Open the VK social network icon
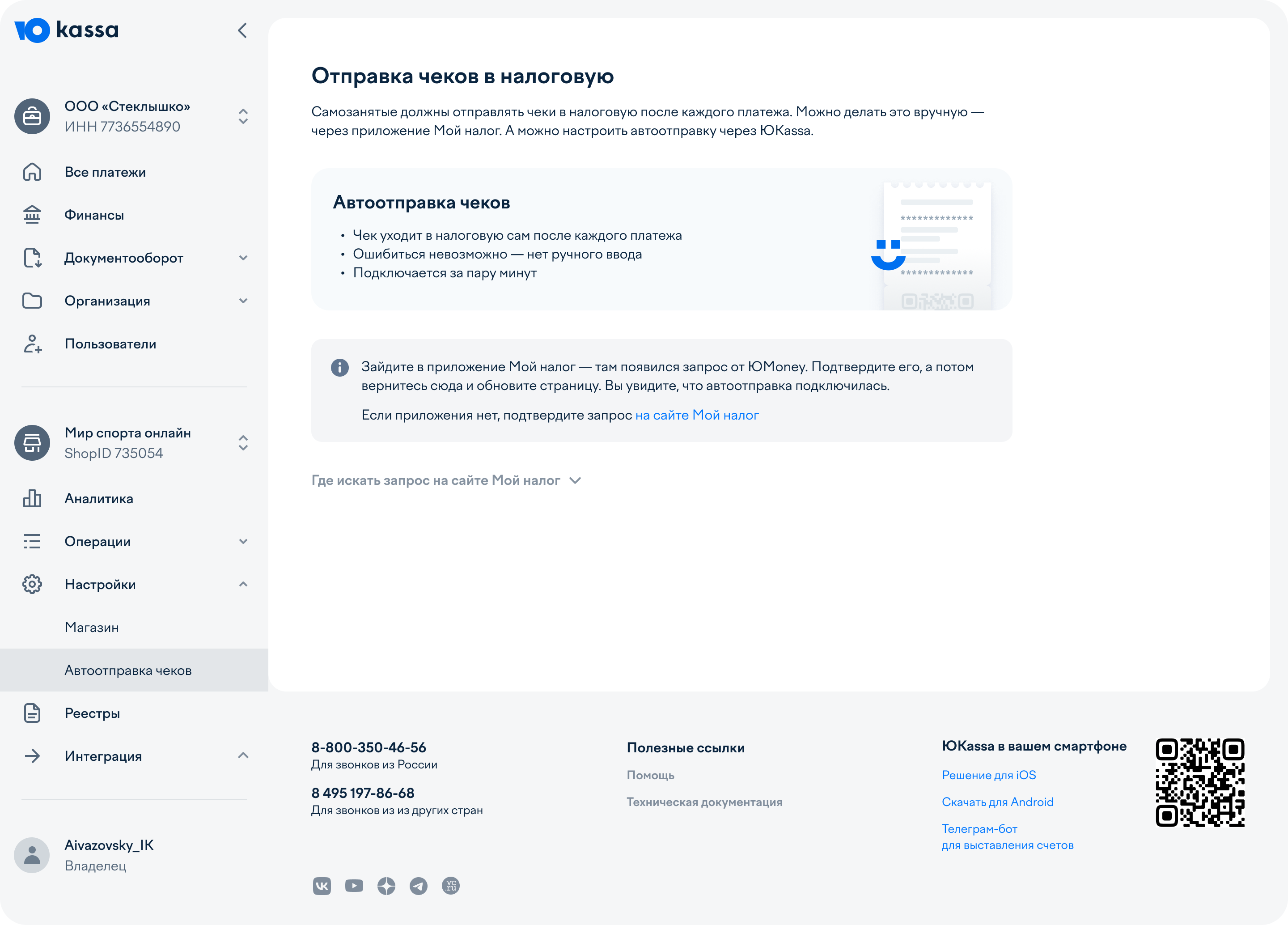The height and width of the screenshot is (925, 1288). (322, 886)
